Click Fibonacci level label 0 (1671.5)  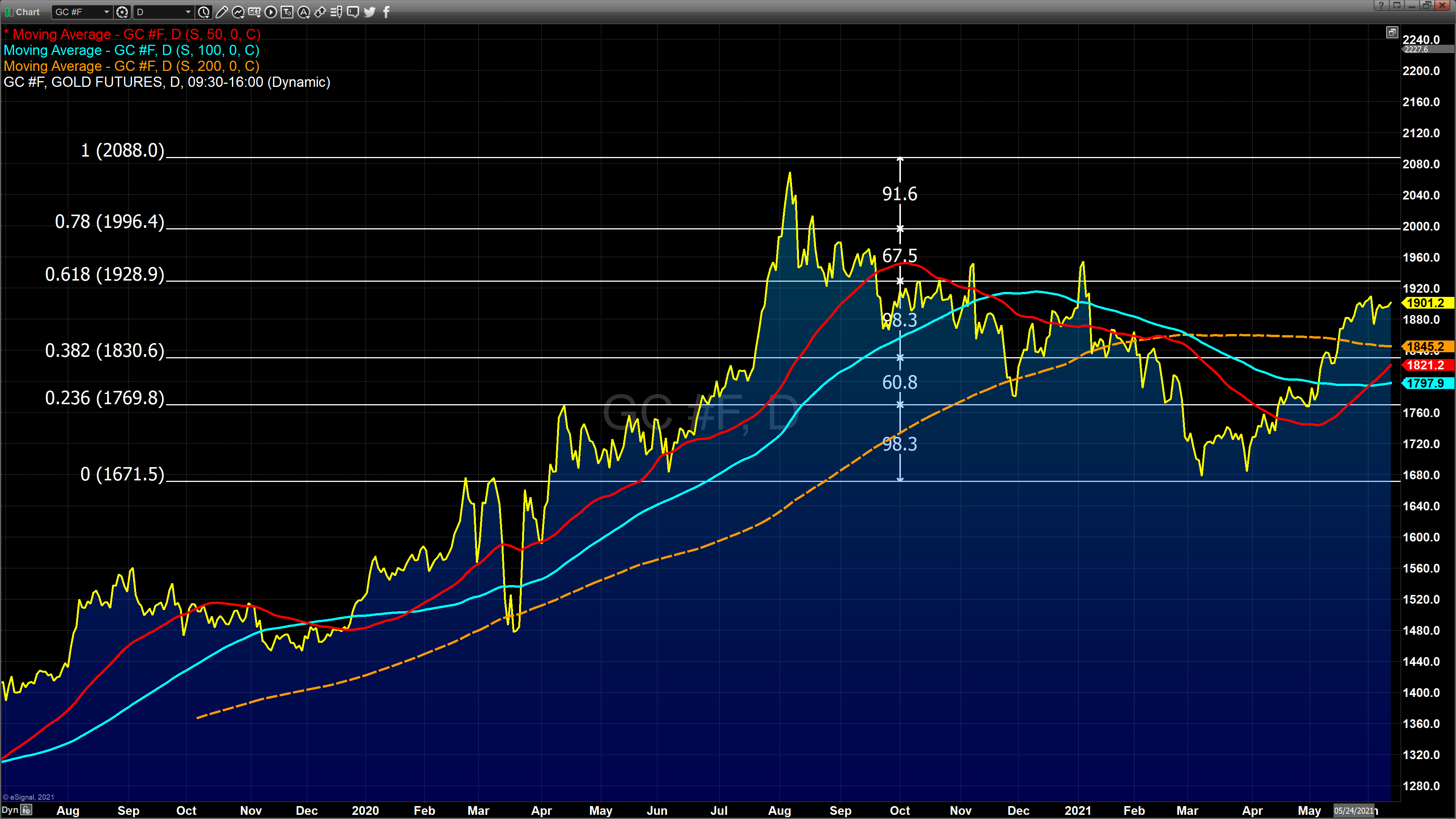(x=122, y=474)
